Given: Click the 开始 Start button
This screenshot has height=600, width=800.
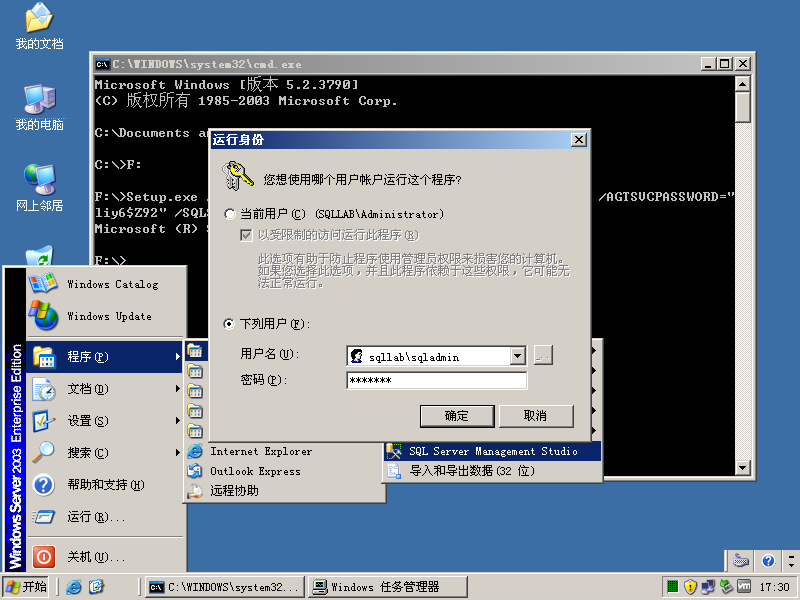Looking at the screenshot, I should (26, 587).
